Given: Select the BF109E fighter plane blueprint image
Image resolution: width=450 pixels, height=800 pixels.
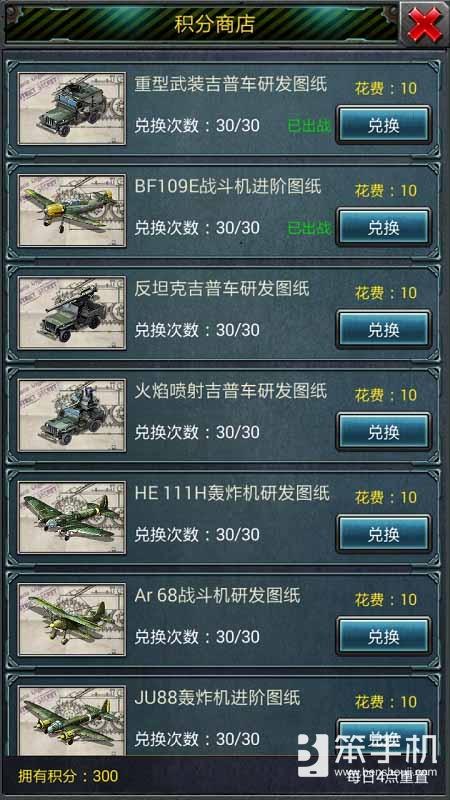Looking at the screenshot, I should pyautogui.click(x=71, y=211).
